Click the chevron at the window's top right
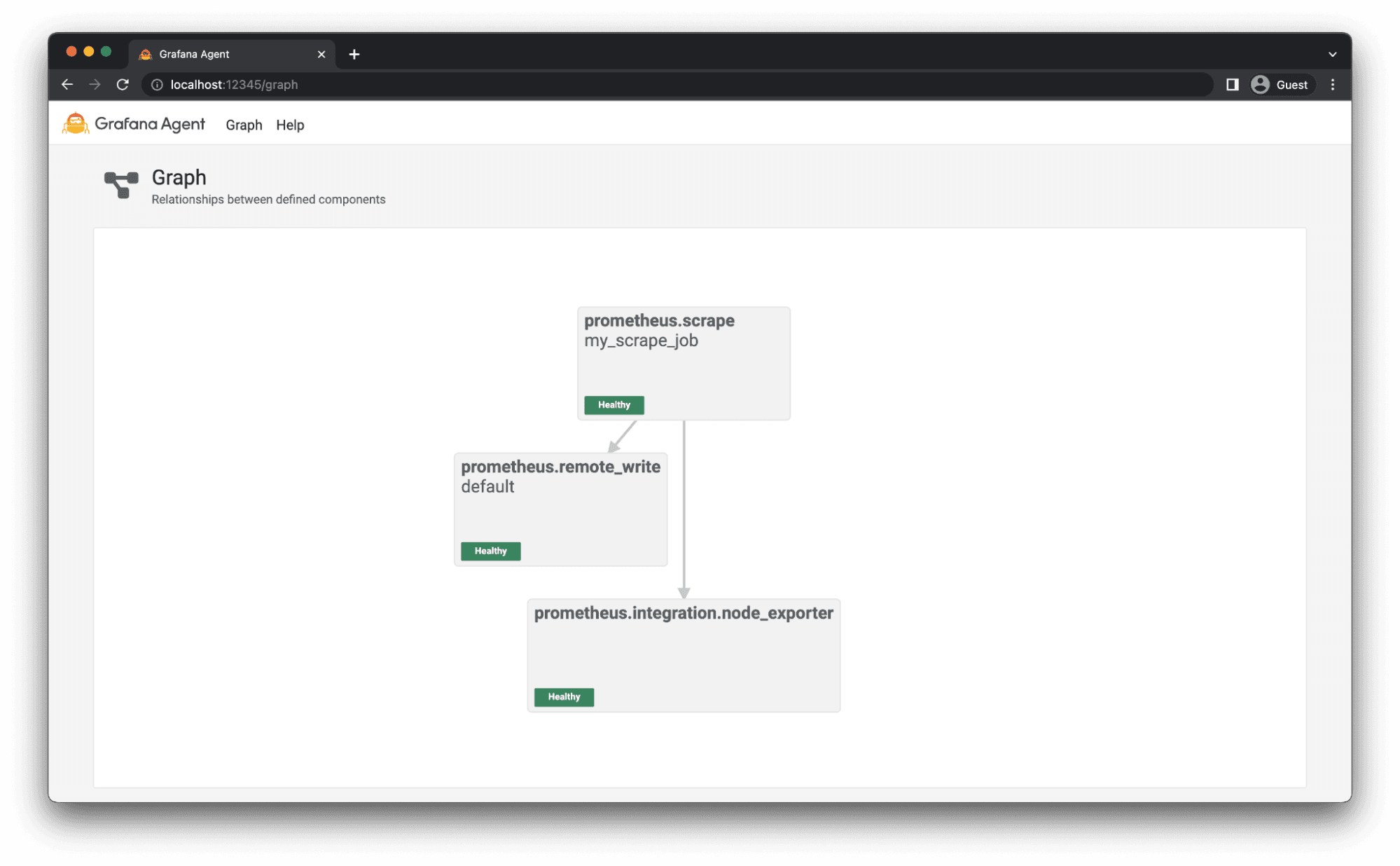Image resolution: width=1400 pixels, height=866 pixels. pyautogui.click(x=1333, y=54)
